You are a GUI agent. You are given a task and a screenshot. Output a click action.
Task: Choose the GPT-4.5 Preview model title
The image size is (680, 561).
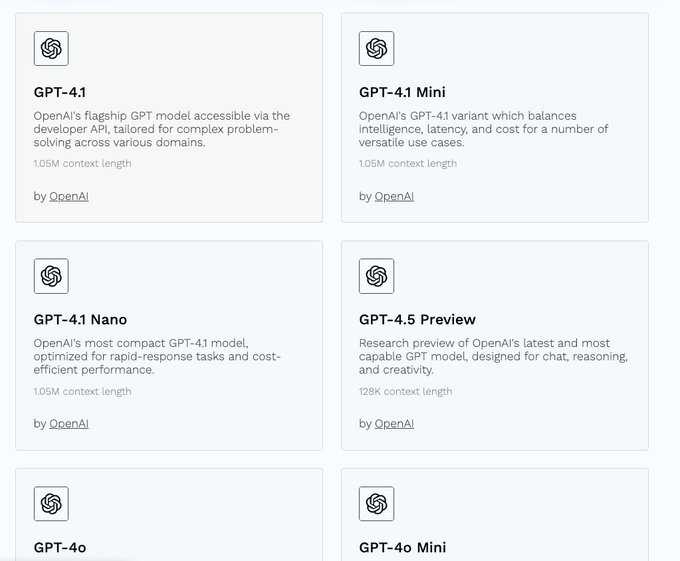coord(417,320)
